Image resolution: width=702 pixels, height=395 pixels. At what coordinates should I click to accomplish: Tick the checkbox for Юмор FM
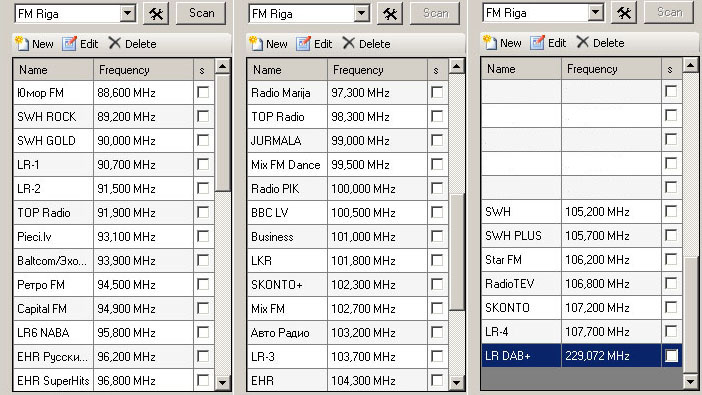pos(203,92)
